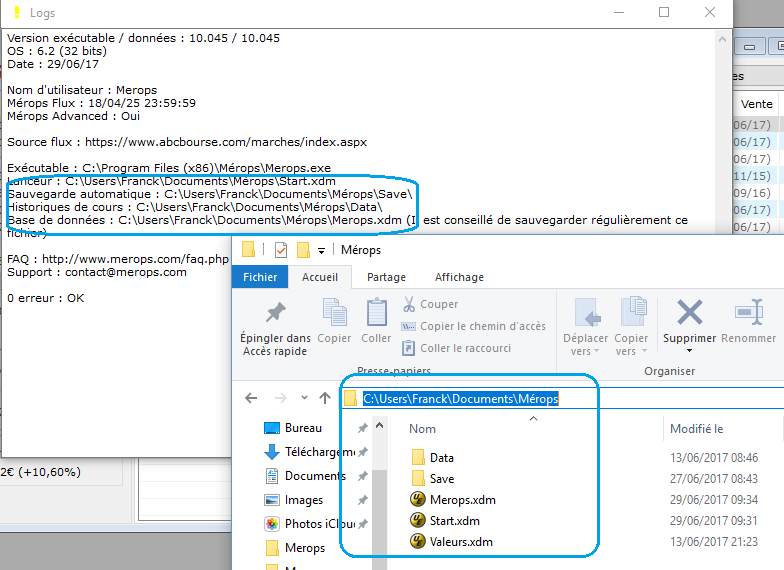Sort by the Nom column header
Image resolution: width=784 pixels, height=570 pixels.
(x=422, y=428)
